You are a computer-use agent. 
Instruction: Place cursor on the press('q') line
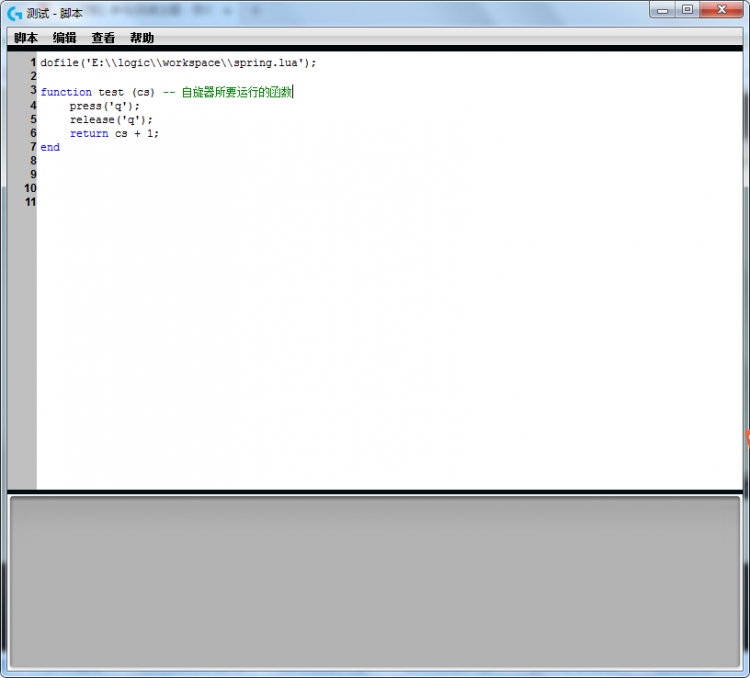(105, 106)
